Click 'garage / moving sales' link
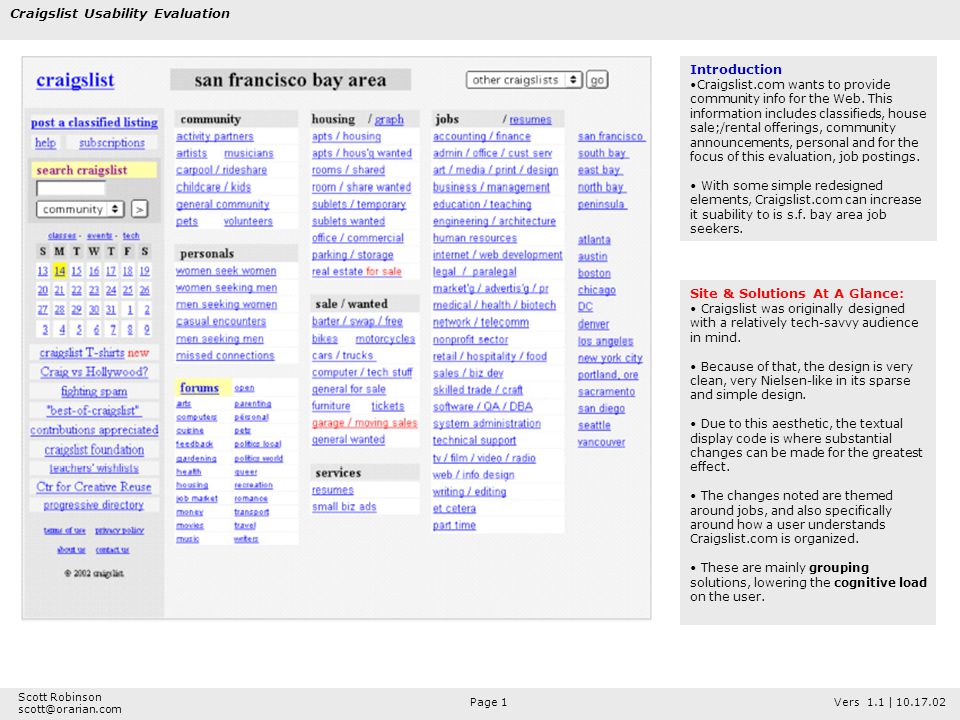Screen dimensions: 960x720 coord(365,423)
